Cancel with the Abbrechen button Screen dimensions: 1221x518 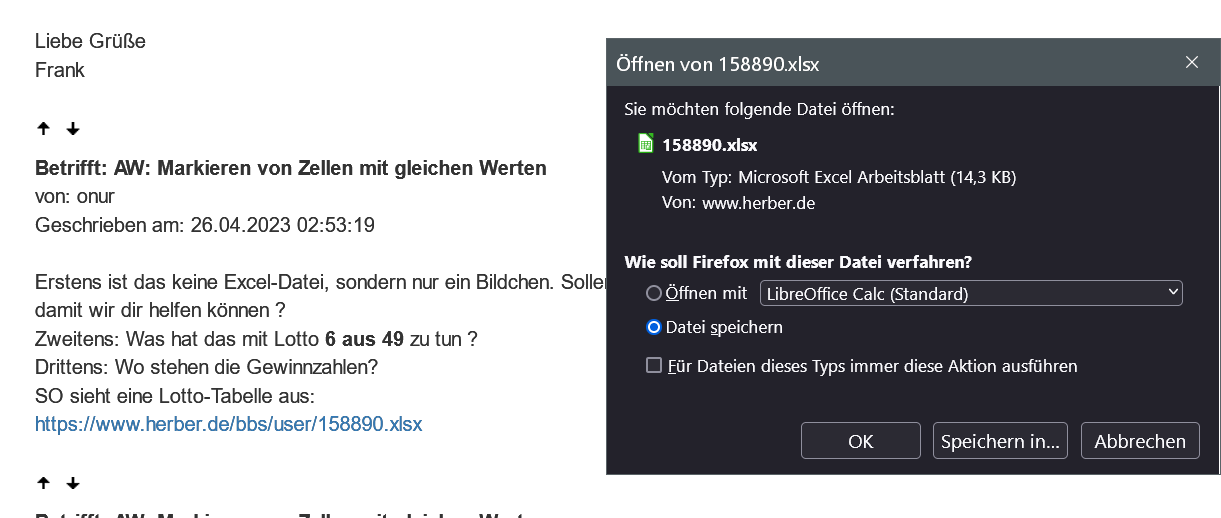(1140, 441)
